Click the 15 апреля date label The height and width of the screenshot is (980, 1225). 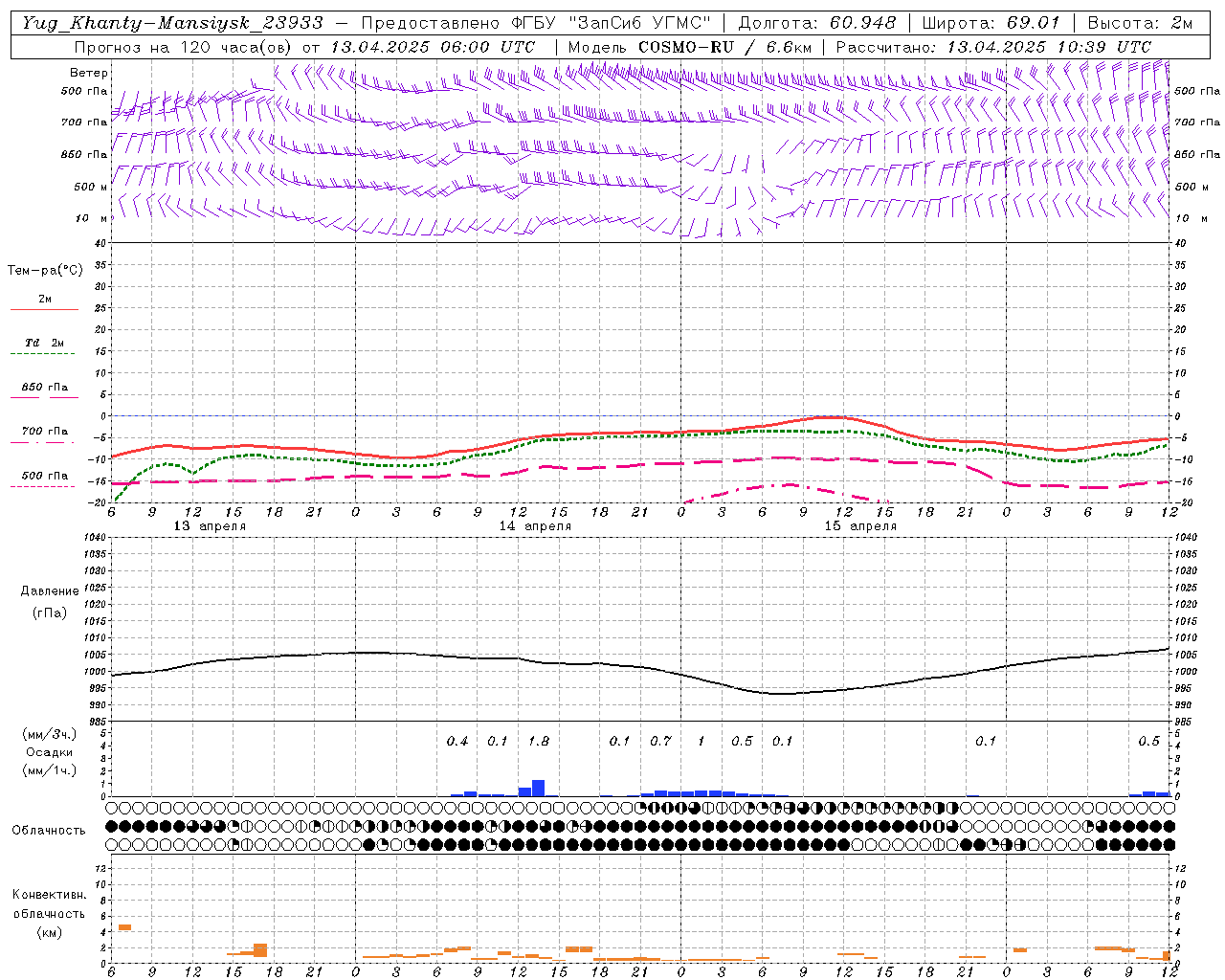860,526
